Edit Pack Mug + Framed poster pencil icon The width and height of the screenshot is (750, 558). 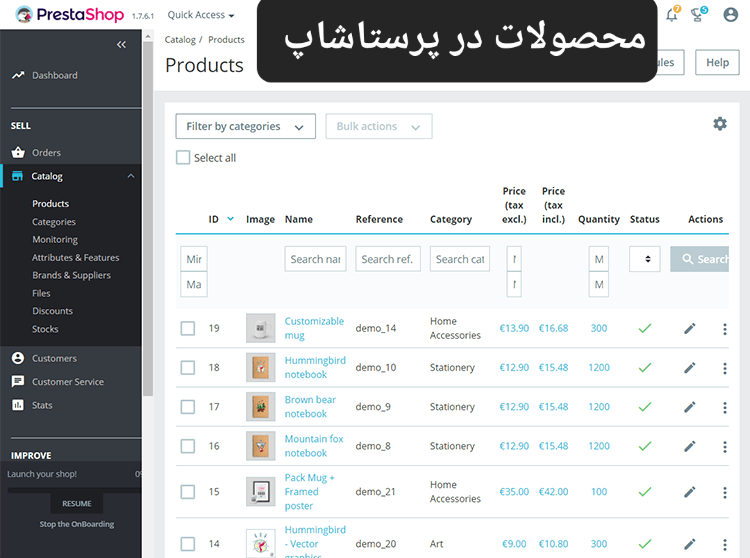click(x=689, y=492)
